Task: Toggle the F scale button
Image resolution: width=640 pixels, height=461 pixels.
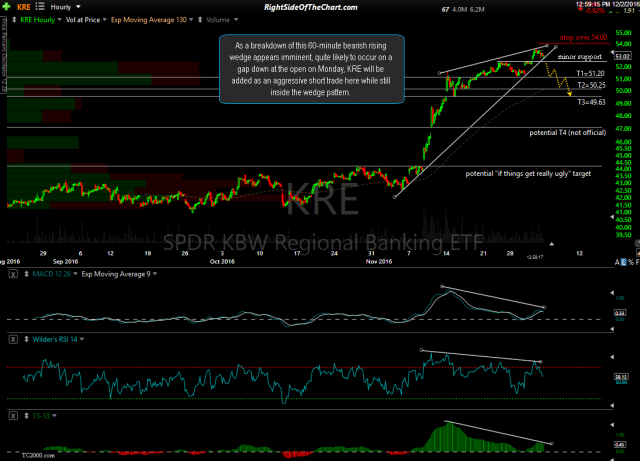Action: (x=638, y=262)
